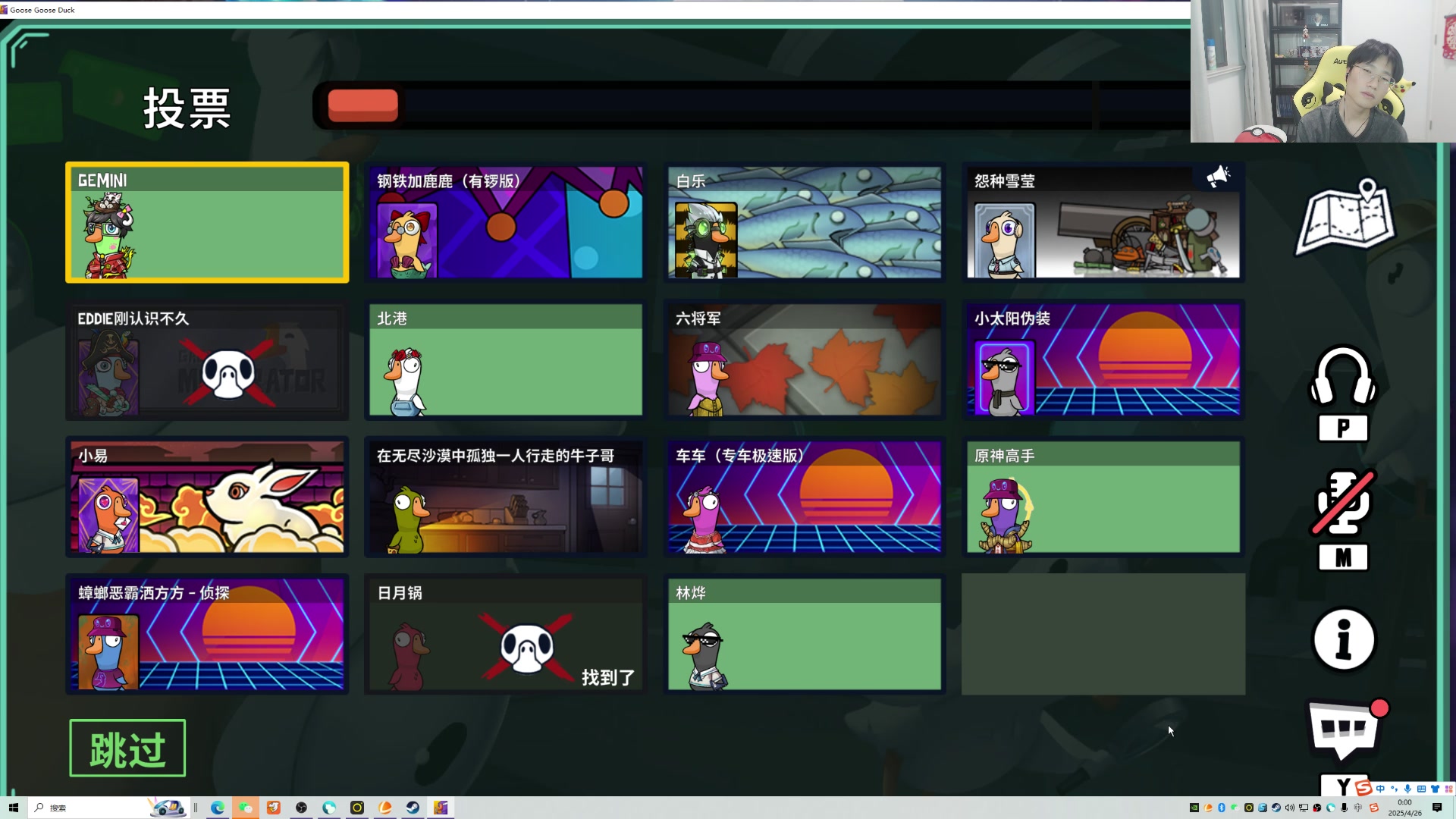Image resolution: width=1456 pixels, height=819 pixels.
Task: Open the info circle icon
Action: click(1343, 639)
